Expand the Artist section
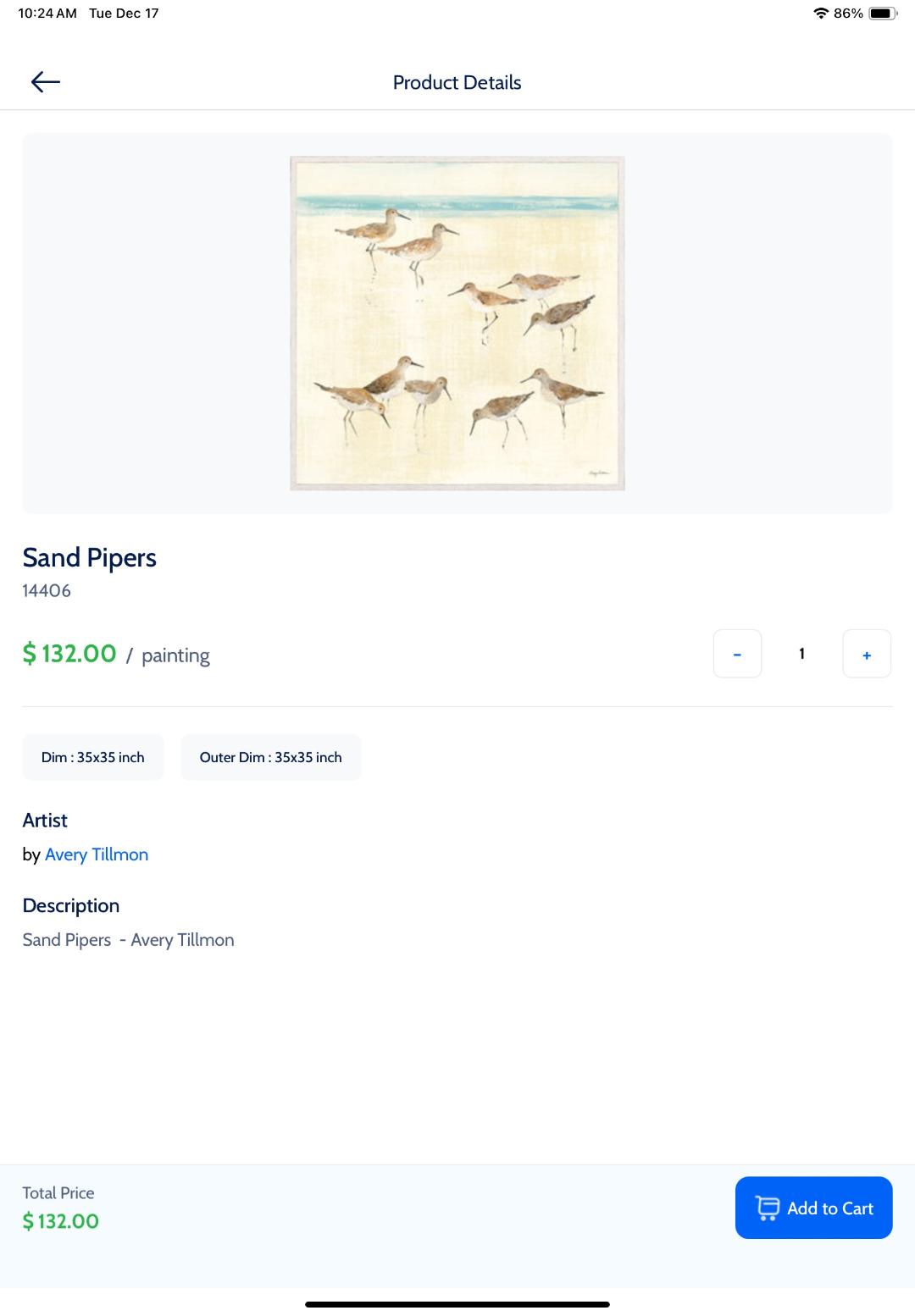This screenshot has width=915, height=1316. coord(44,820)
